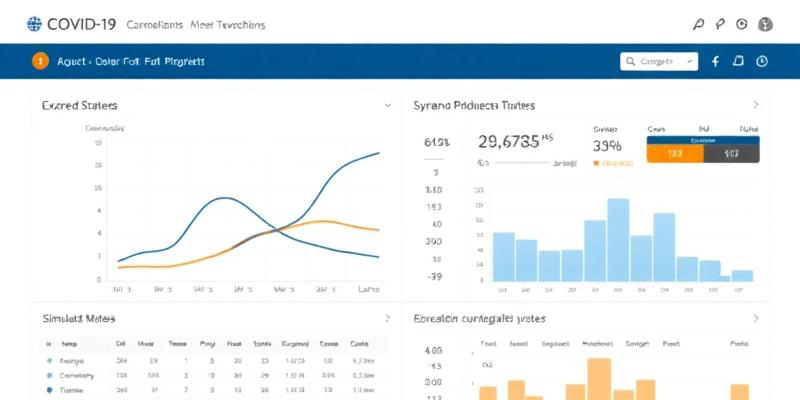Image resolution: width=800 pixels, height=400 pixels.
Task: Open the search dropdown in the blue bar
Action: click(659, 62)
